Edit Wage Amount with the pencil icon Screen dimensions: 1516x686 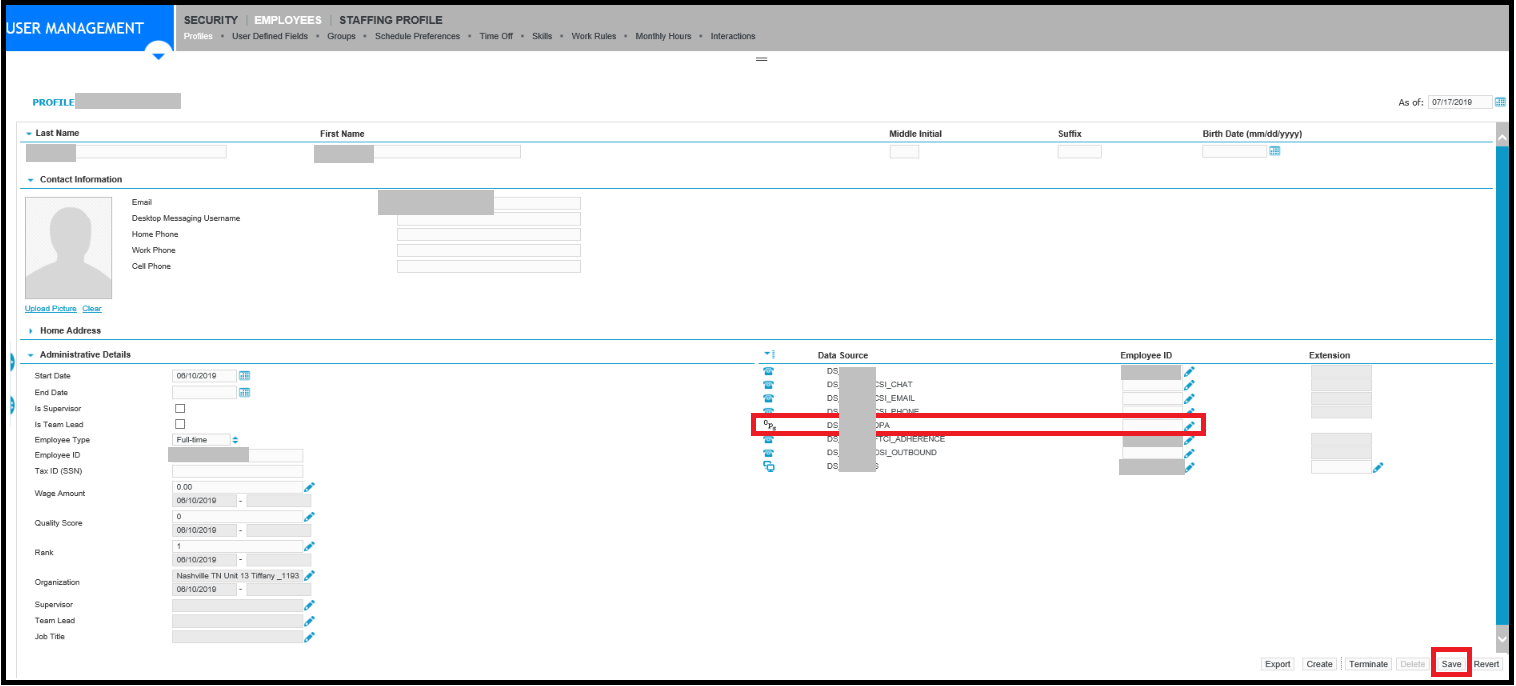tap(310, 488)
